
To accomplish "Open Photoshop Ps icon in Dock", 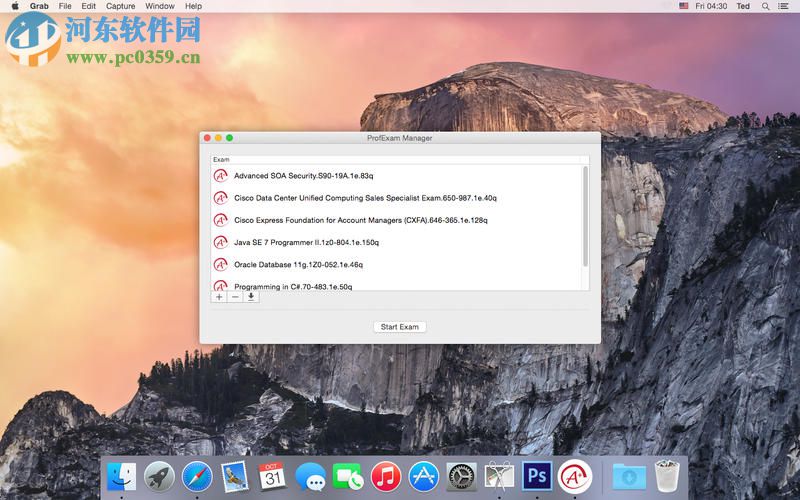I will 537,476.
